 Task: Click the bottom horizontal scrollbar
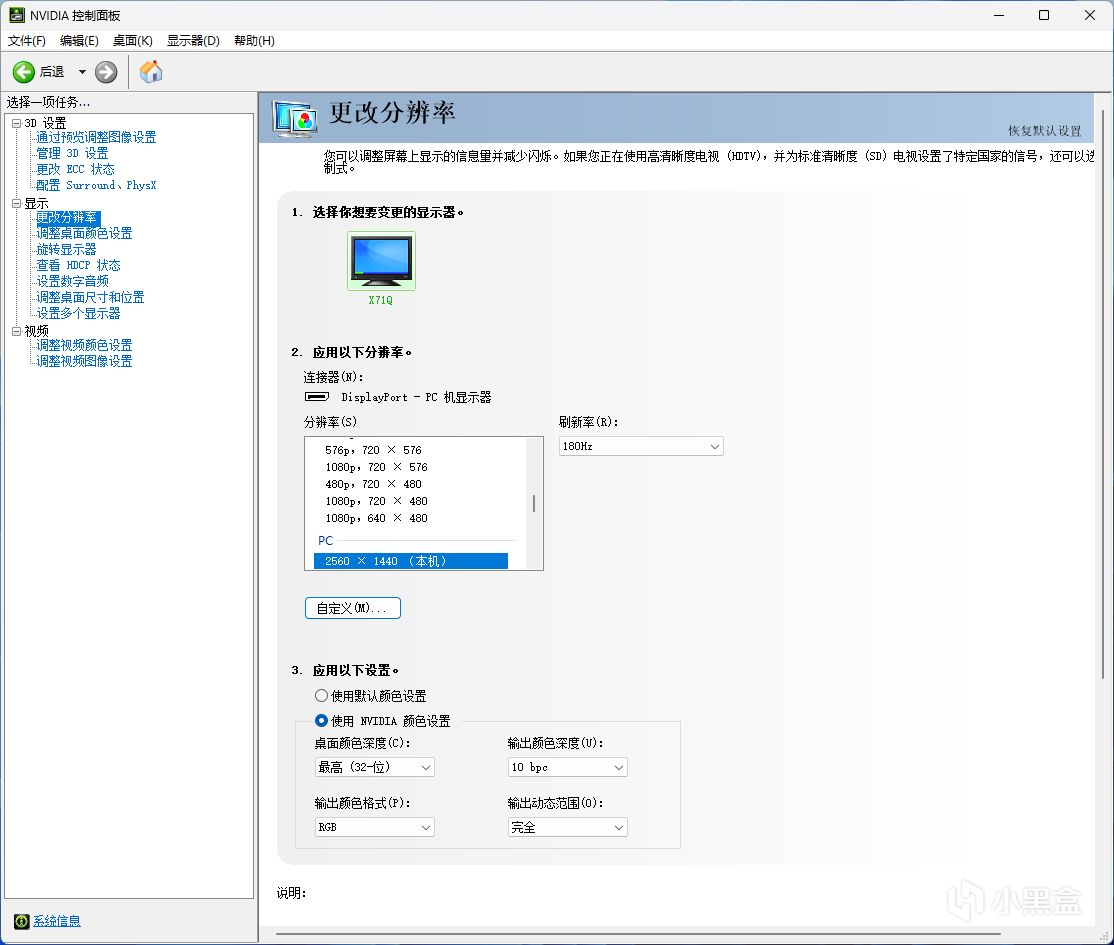coord(638,934)
